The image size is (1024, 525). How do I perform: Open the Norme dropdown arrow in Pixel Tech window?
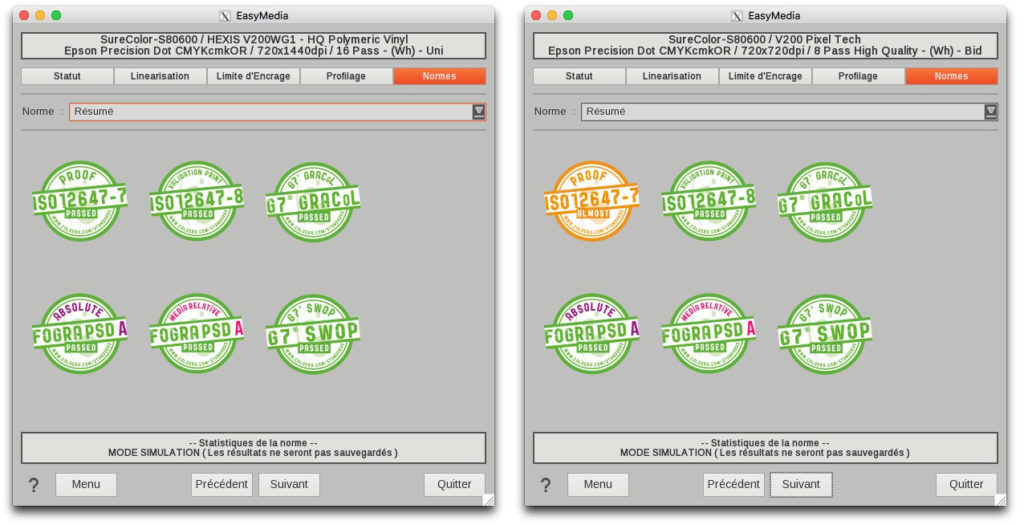[991, 112]
